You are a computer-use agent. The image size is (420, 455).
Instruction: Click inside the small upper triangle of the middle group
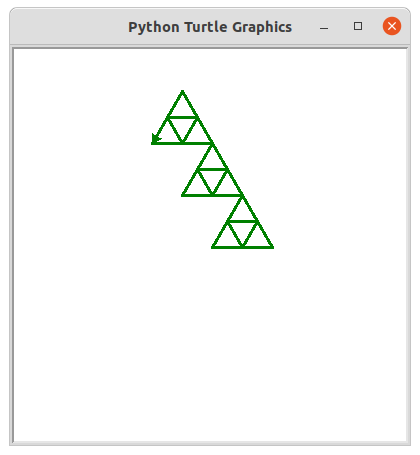tap(213, 160)
